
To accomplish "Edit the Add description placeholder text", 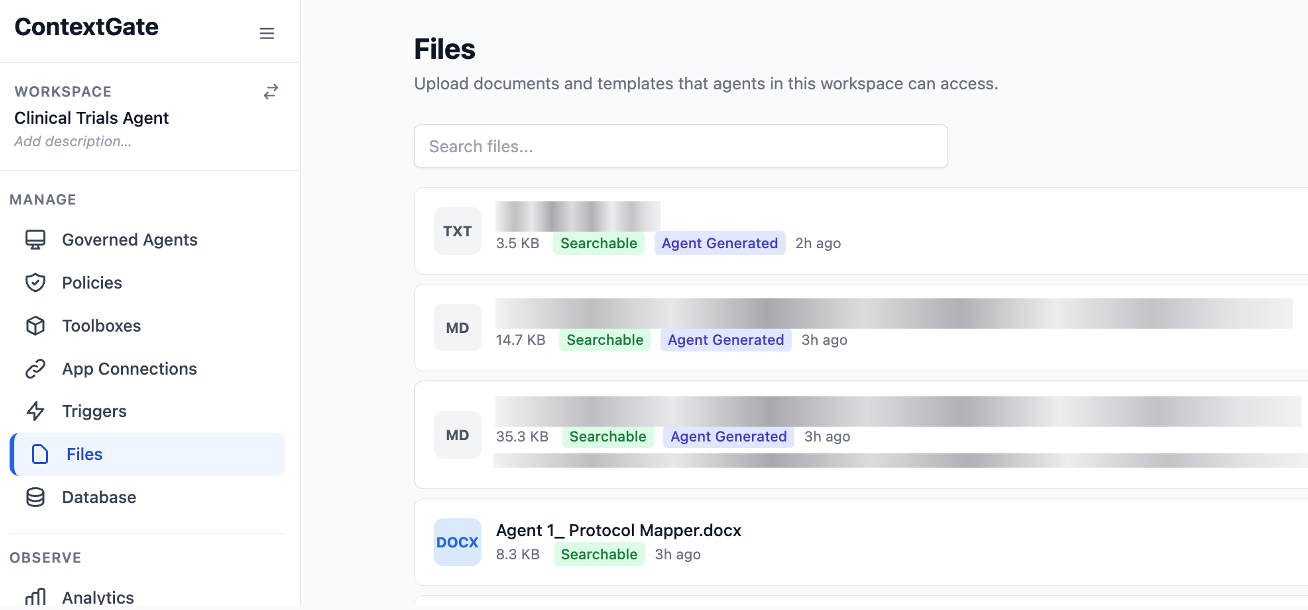I will [x=73, y=141].
